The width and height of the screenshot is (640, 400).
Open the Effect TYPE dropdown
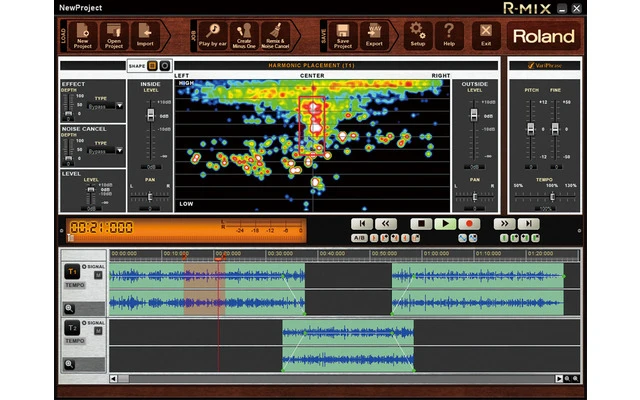coord(120,106)
